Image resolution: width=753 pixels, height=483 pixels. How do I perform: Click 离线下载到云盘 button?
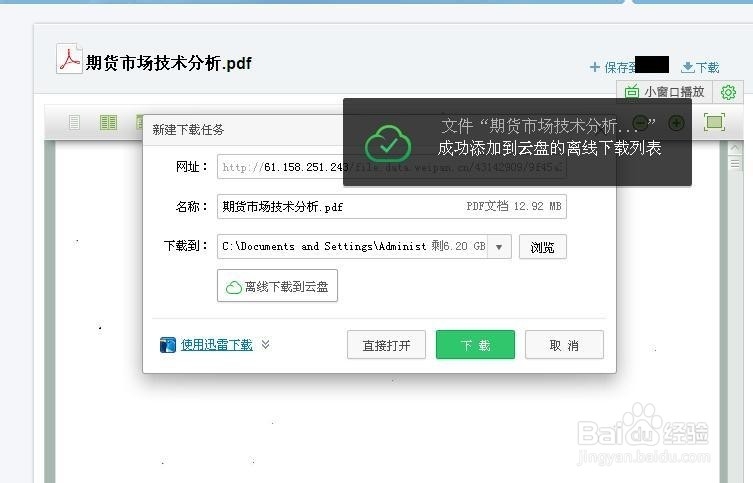point(277,286)
